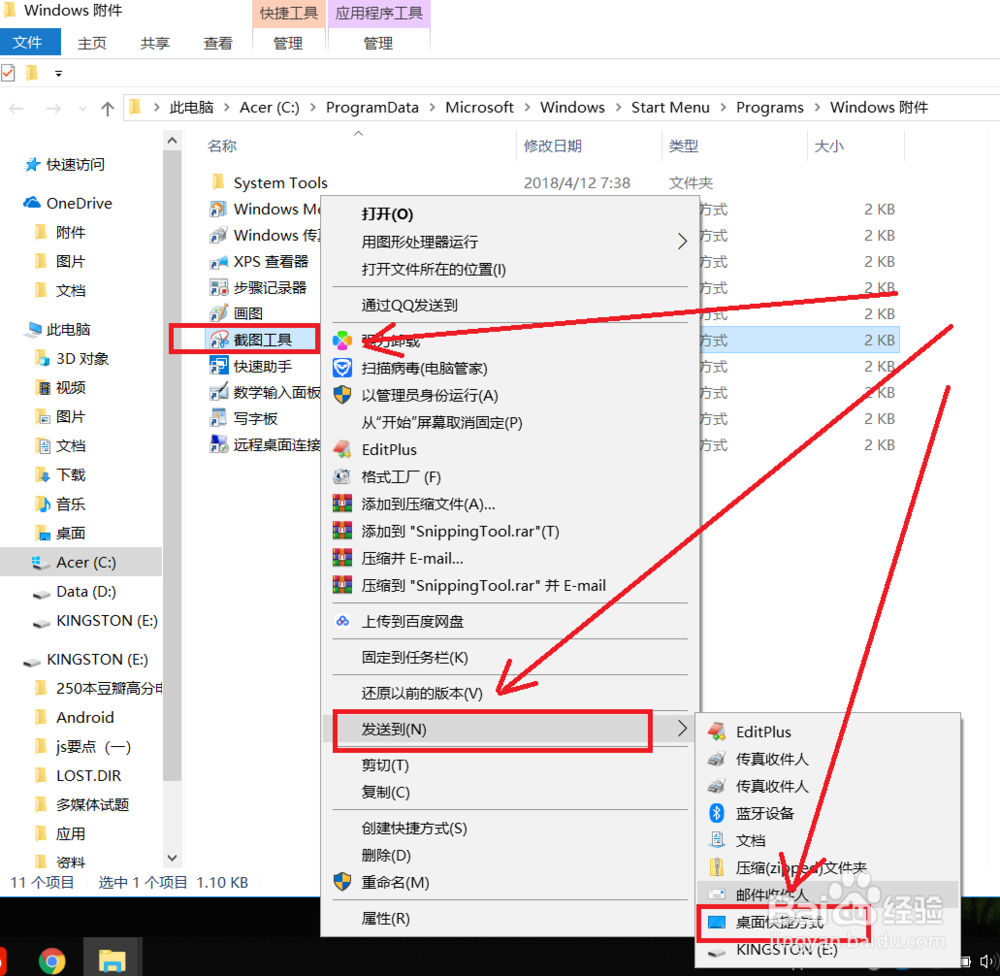Screen dimensions: 1000x976
Task: Select the 数学输入面板 shortcut icon
Action: click(x=219, y=392)
